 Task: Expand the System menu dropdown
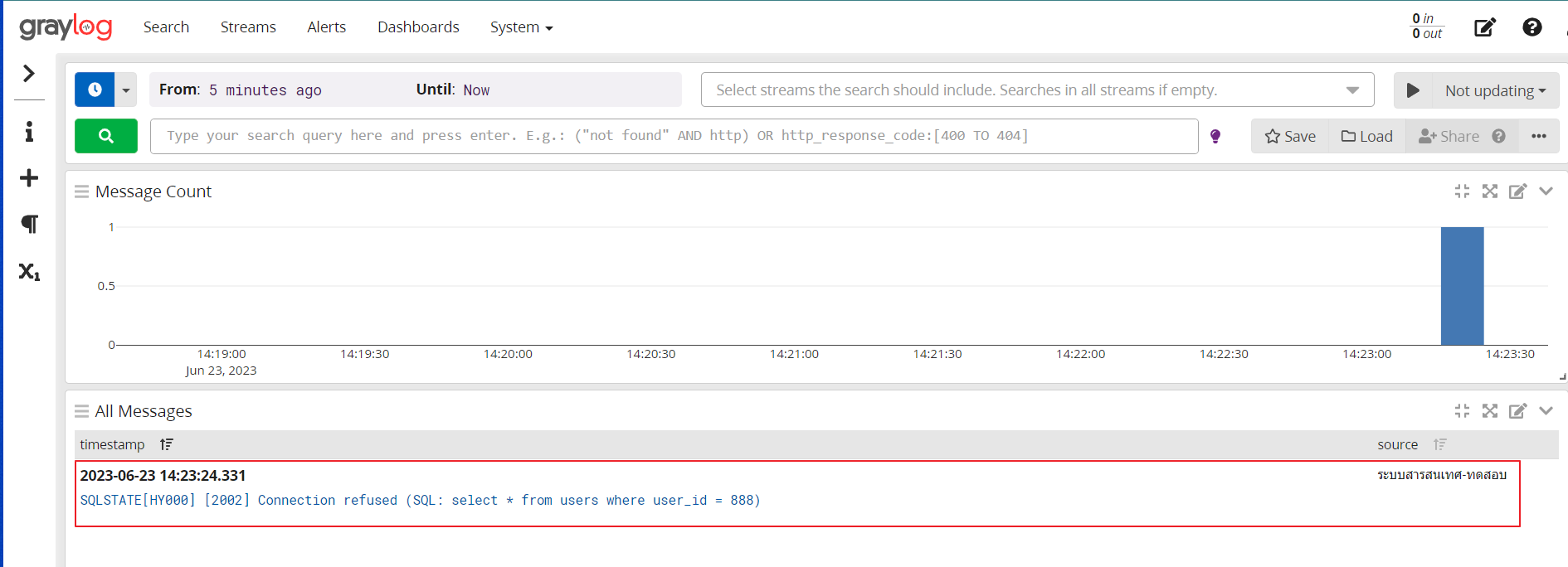click(521, 27)
